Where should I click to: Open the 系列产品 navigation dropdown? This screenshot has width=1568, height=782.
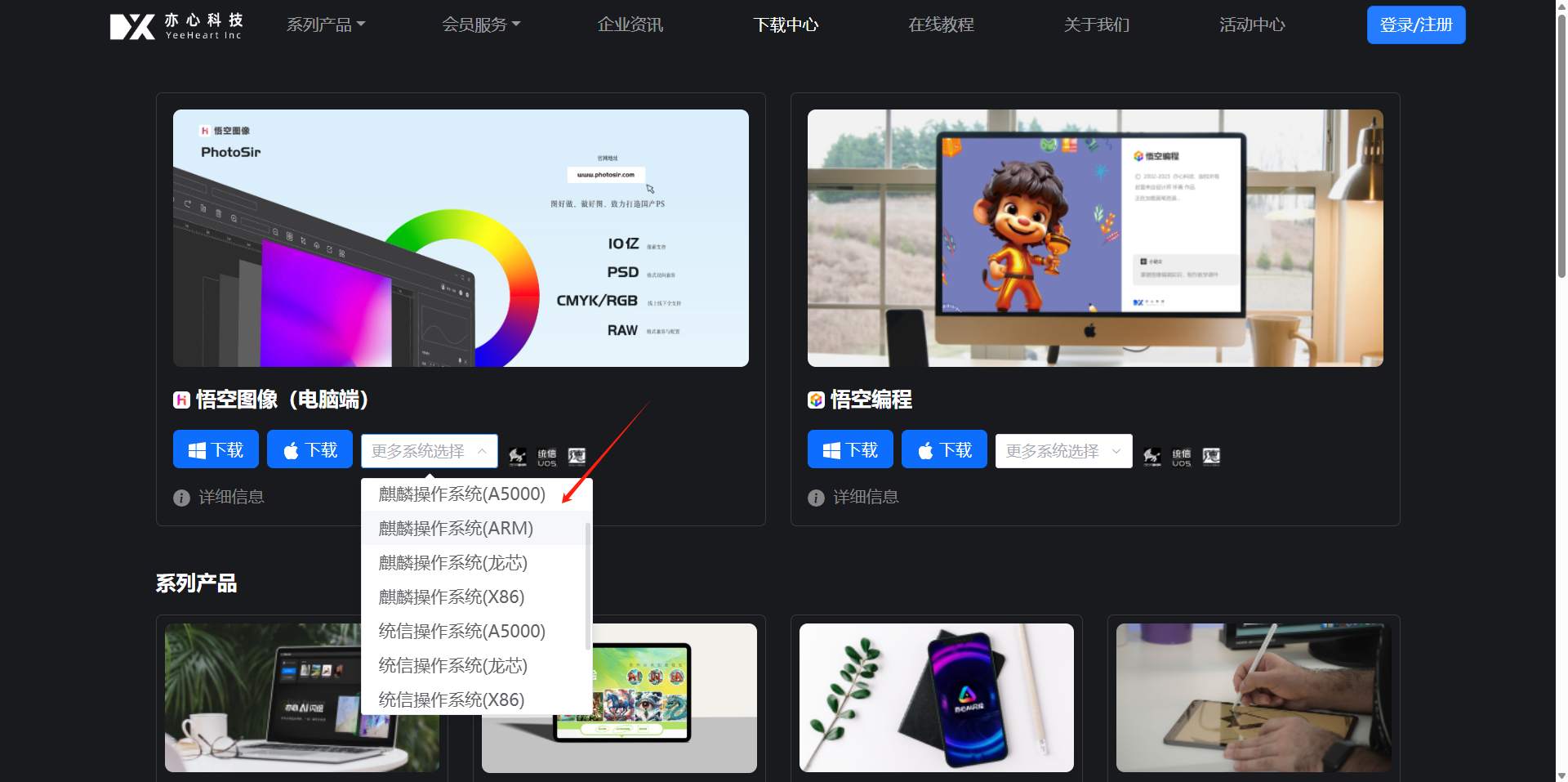326,25
